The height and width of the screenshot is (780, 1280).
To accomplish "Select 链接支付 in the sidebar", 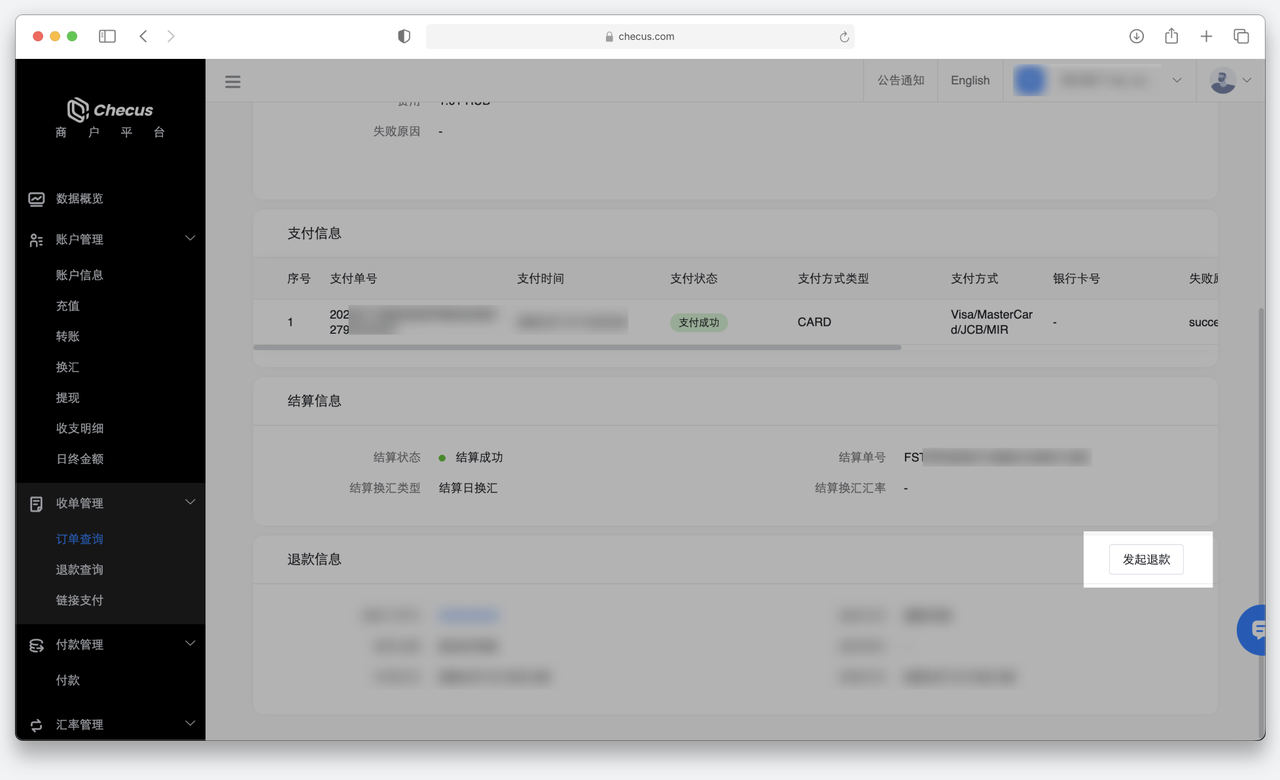I will [79, 601].
